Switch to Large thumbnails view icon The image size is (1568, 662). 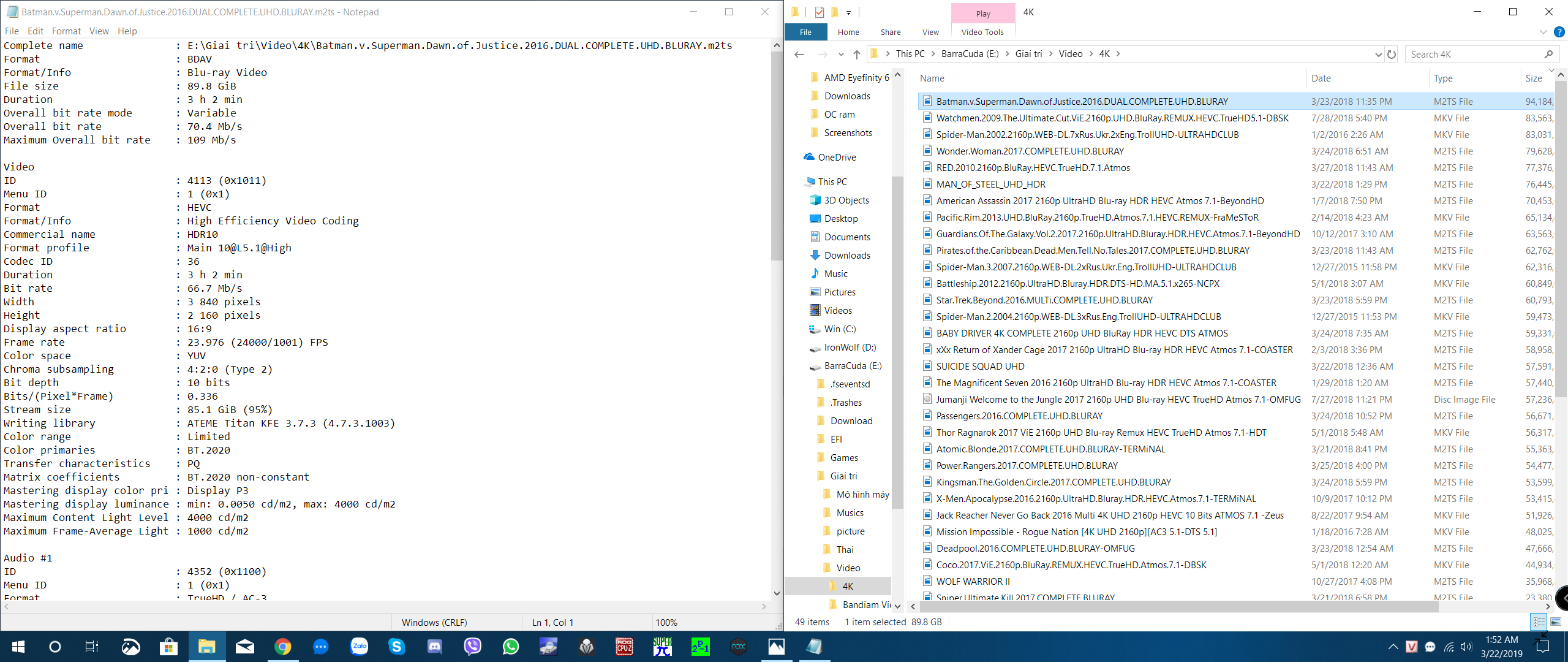(x=1556, y=622)
